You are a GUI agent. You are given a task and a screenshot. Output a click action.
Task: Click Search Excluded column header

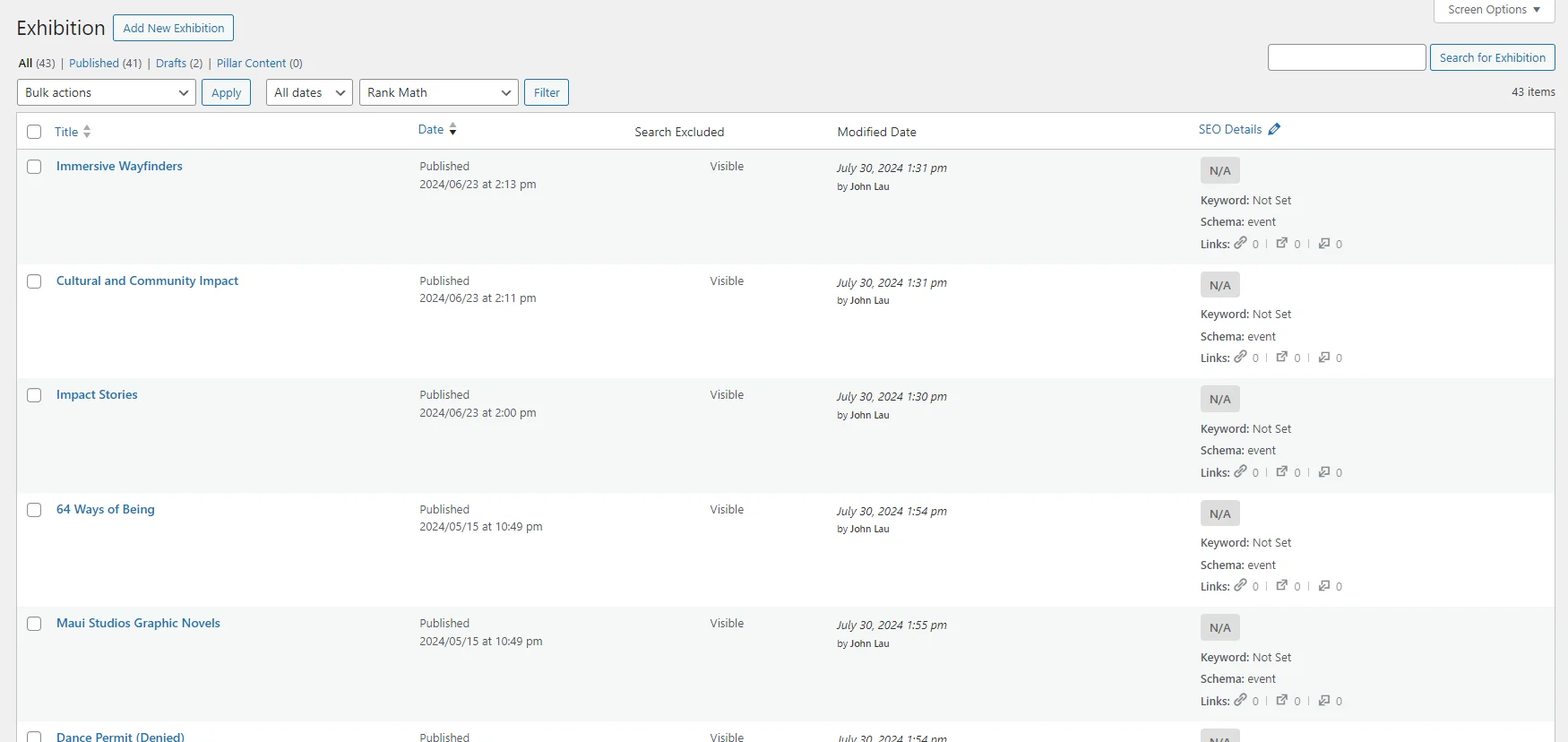tap(679, 132)
